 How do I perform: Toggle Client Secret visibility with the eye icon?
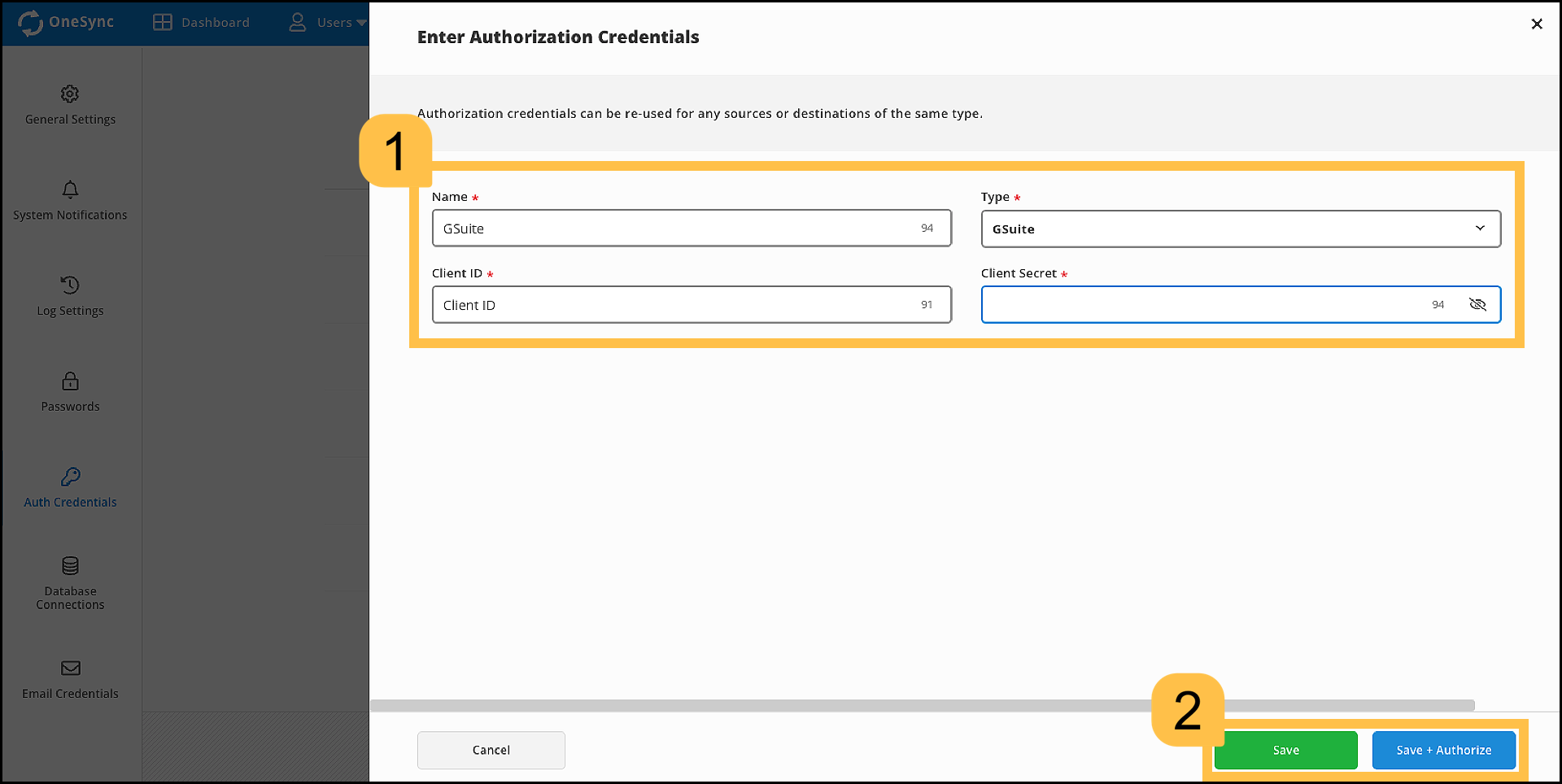[x=1478, y=304]
